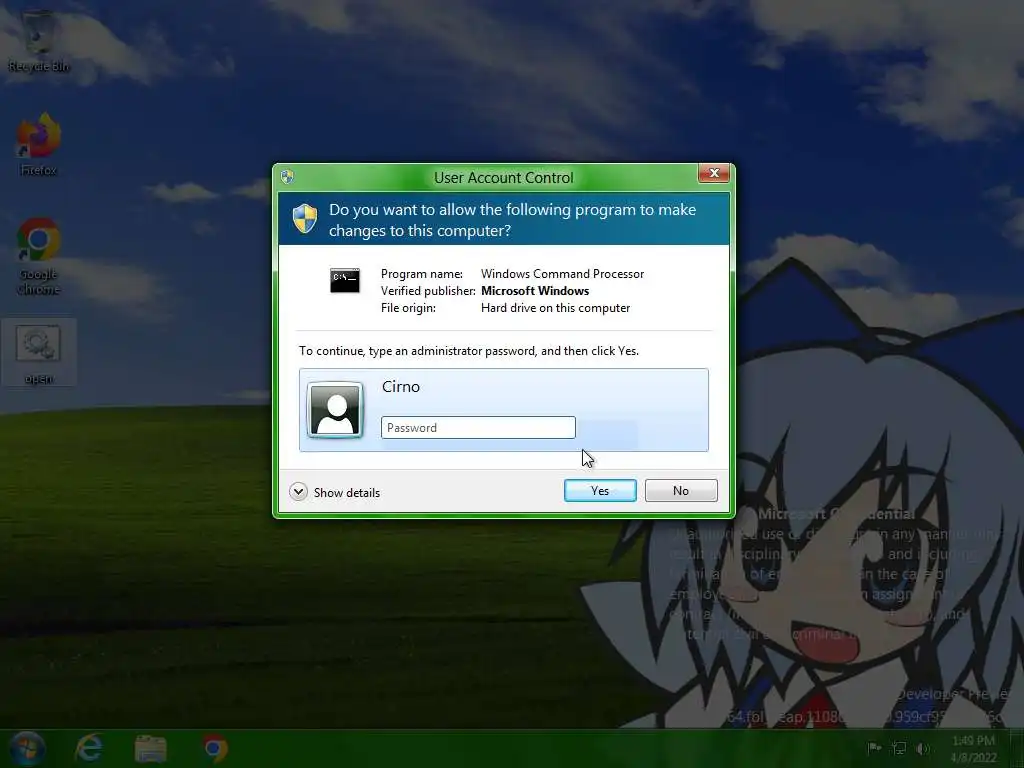
Task: Open File Explorer from the taskbar
Action: [x=150, y=748]
